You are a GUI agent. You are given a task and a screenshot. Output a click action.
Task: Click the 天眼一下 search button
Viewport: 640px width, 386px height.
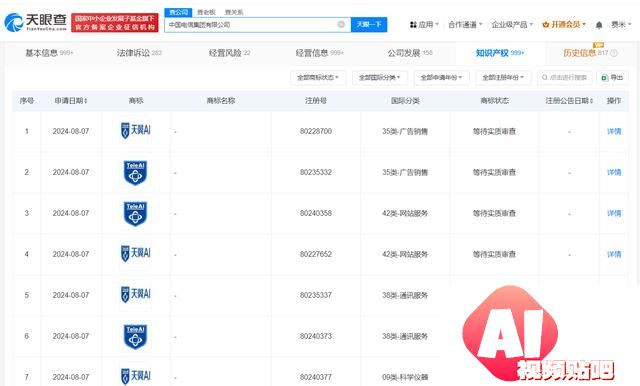click(x=369, y=25)
